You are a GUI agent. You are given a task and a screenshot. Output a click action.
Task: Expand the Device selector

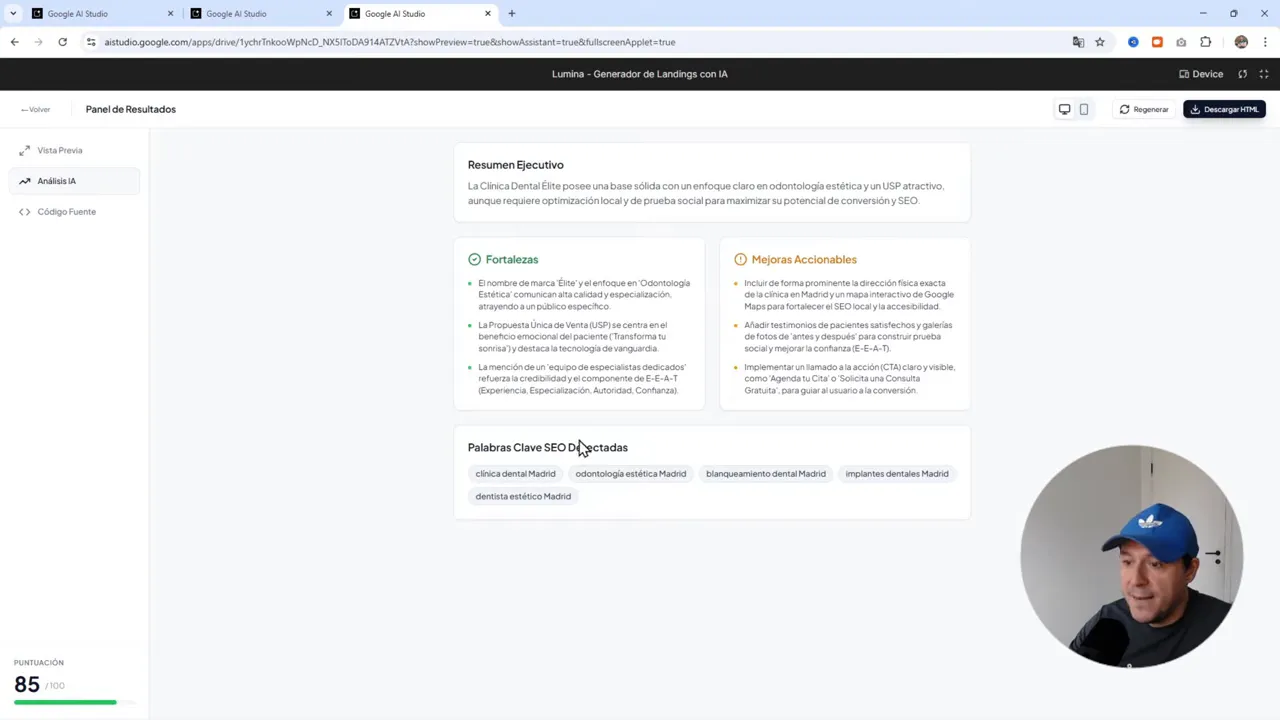pos(1201,73)
